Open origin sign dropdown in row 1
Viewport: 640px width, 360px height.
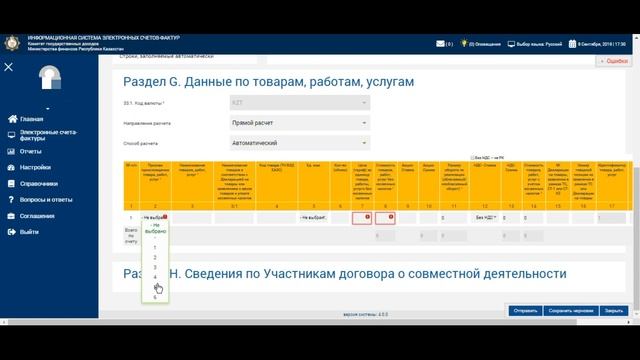click(x=154, y=218)
